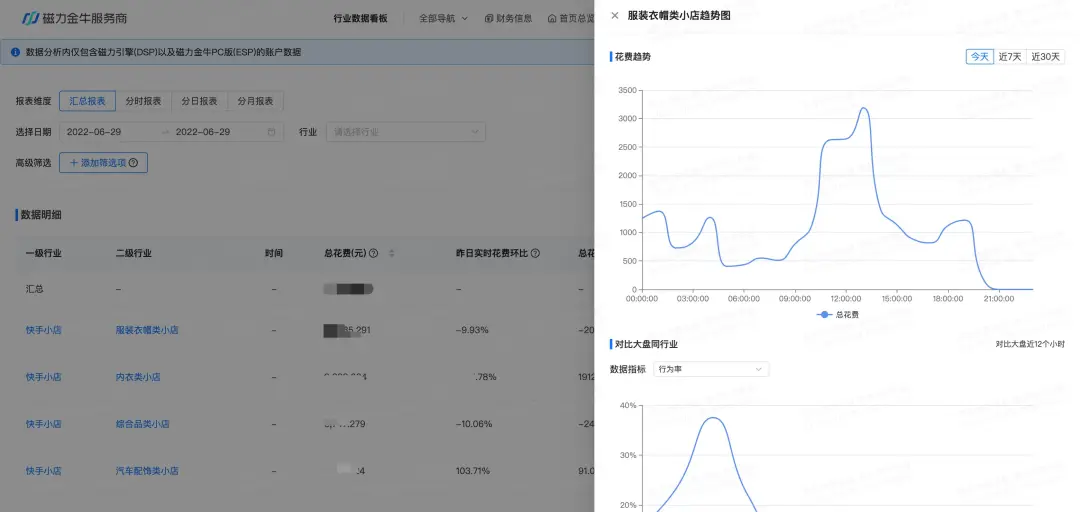
Task: Click 快手小店 in 服装衣帽类小店 row
Action: (x=43, y=330)
